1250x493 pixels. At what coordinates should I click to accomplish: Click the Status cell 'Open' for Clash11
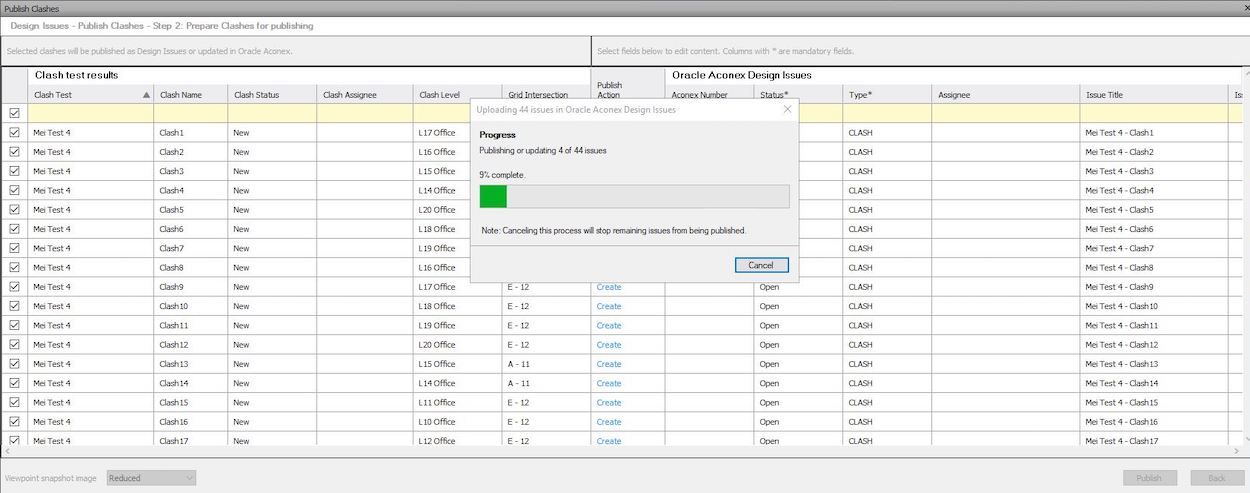[x=798, y=325]
